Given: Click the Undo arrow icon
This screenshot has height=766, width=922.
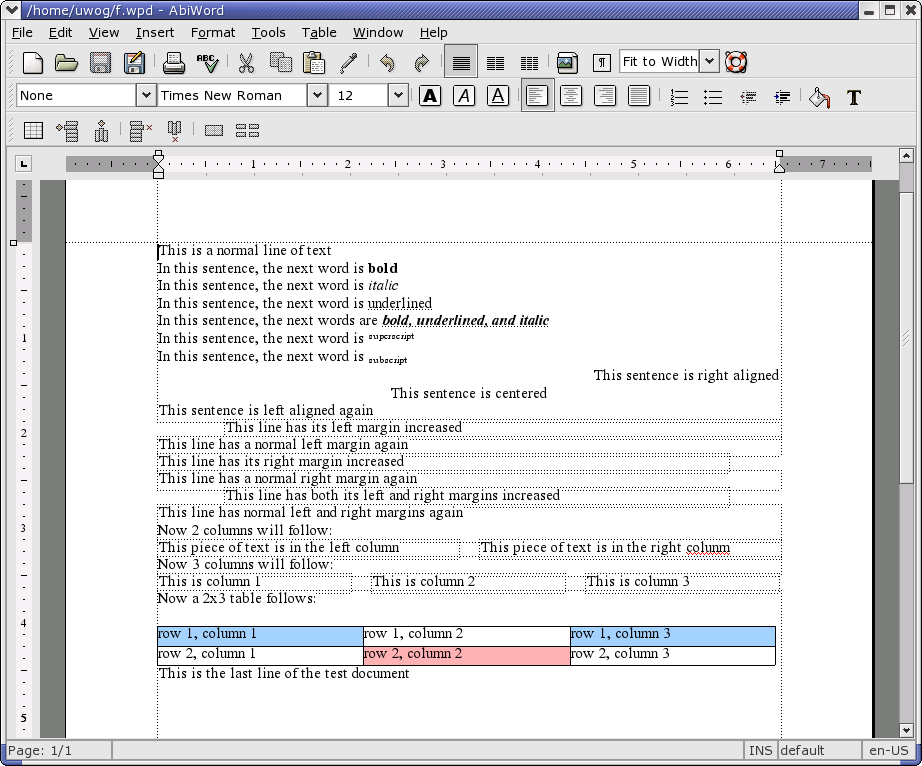Looking at the screenshot, I should (387, 63).
